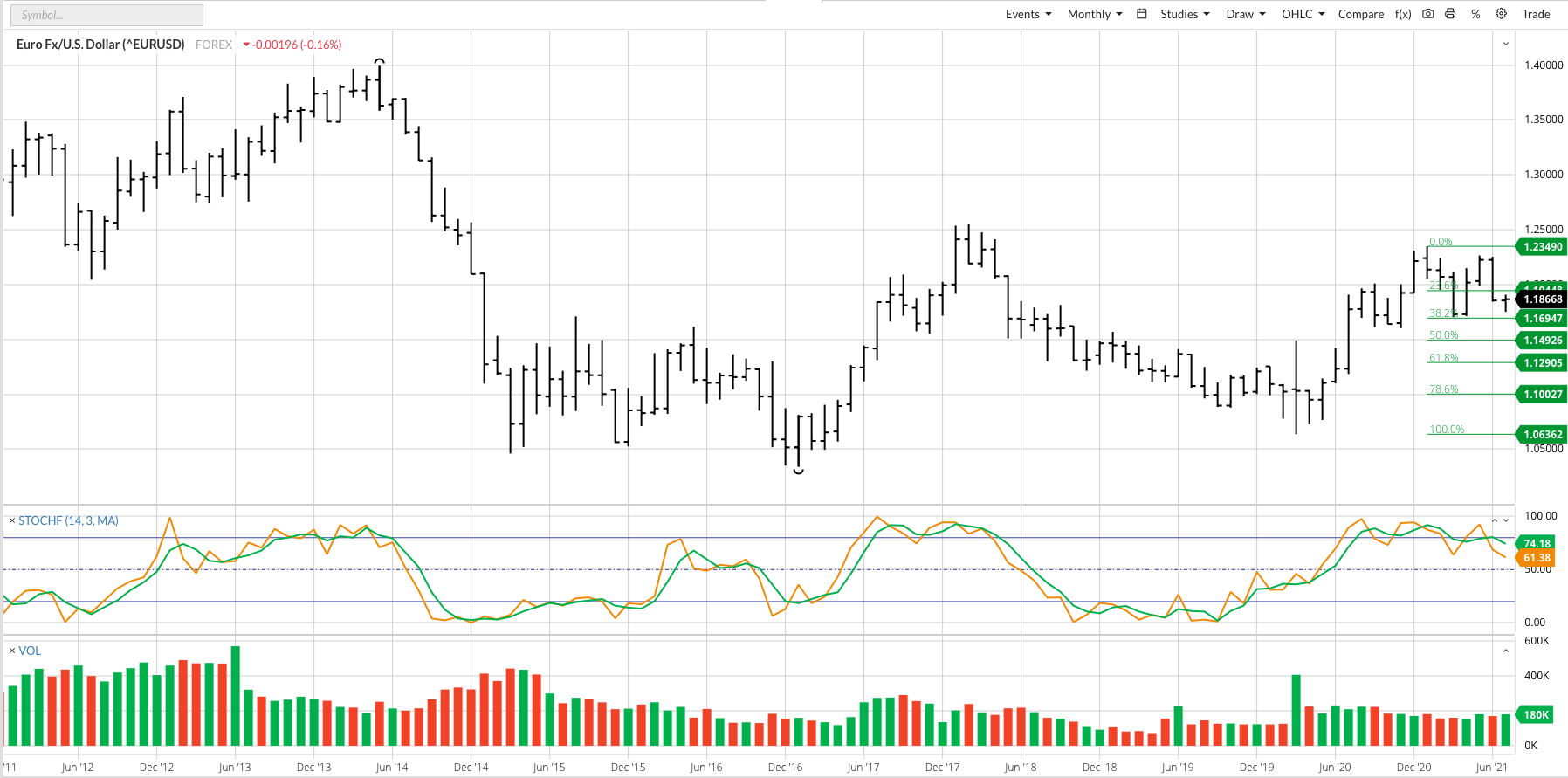
Task: Click the STOCHF (14, 3, MA) label
Action: click(x=68, y=520)
